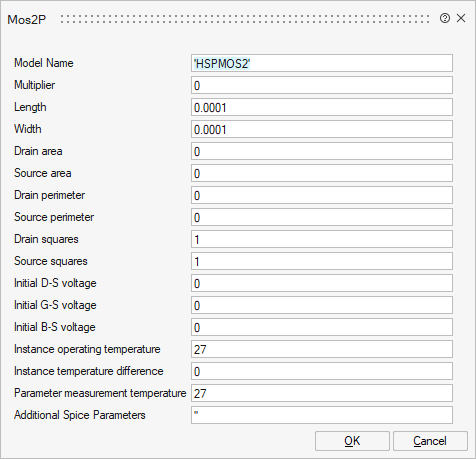Focus the Additional Spice Parameters field
The image size is (476, 459).
[322, 415]
